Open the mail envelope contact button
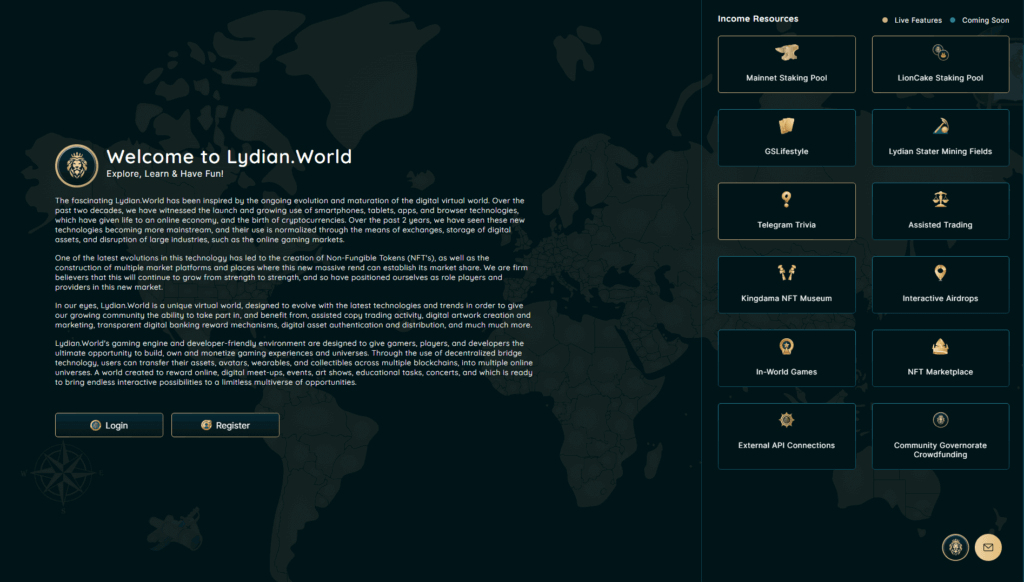The width and height of the screenshot is (1024, 582). pyautogui.click(x=988, y=547)
